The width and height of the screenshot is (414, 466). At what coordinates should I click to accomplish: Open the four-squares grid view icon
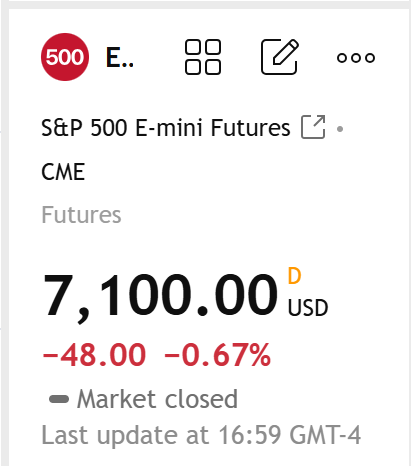tap(203, 57)
